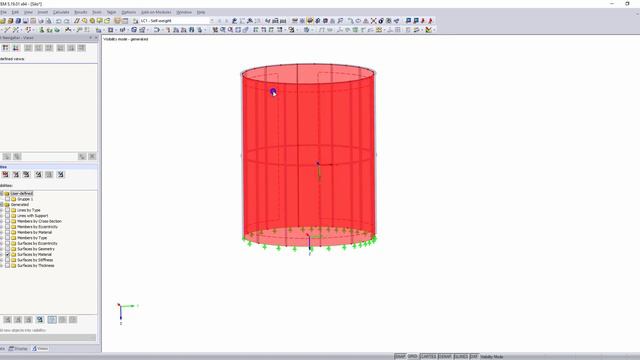This screenshot has height=360, width=640.
Task: Click first icon in bottom visibility button row
Action: [x=7, y=320]
